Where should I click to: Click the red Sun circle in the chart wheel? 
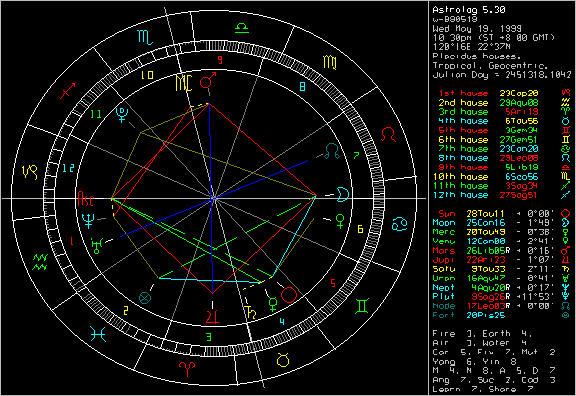[289, 295]
